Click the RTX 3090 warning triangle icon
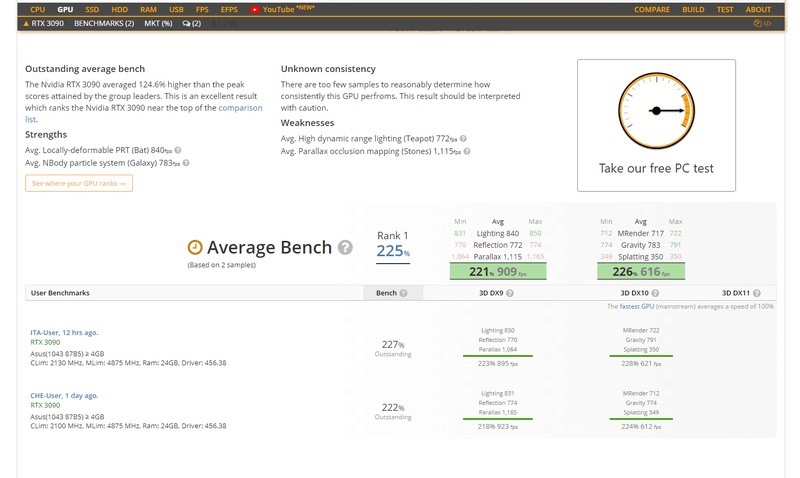This screenshot has width=800, height=478. point(26,23)
